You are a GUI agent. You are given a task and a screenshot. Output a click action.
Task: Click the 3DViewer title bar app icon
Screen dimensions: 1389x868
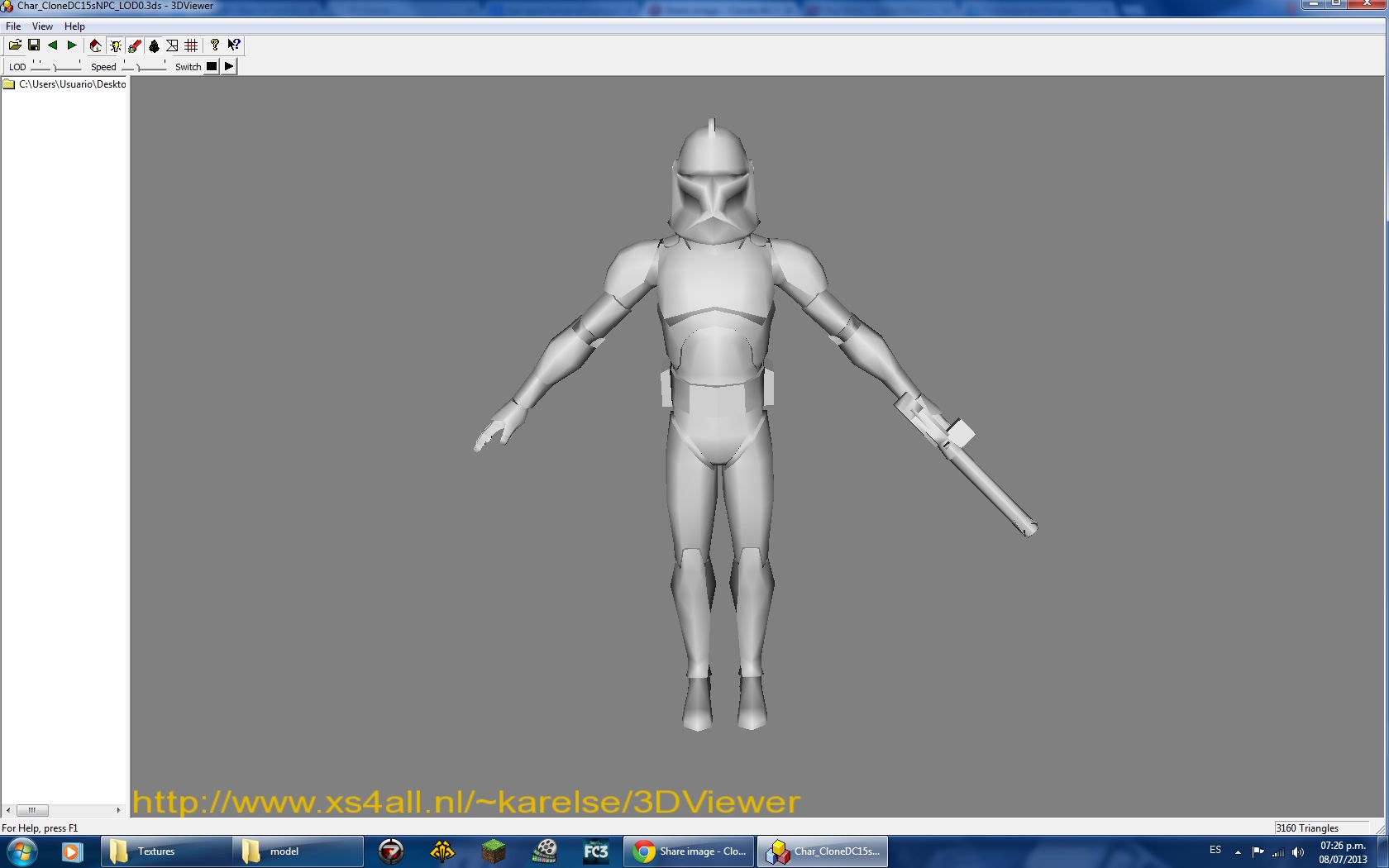[7, 7]
